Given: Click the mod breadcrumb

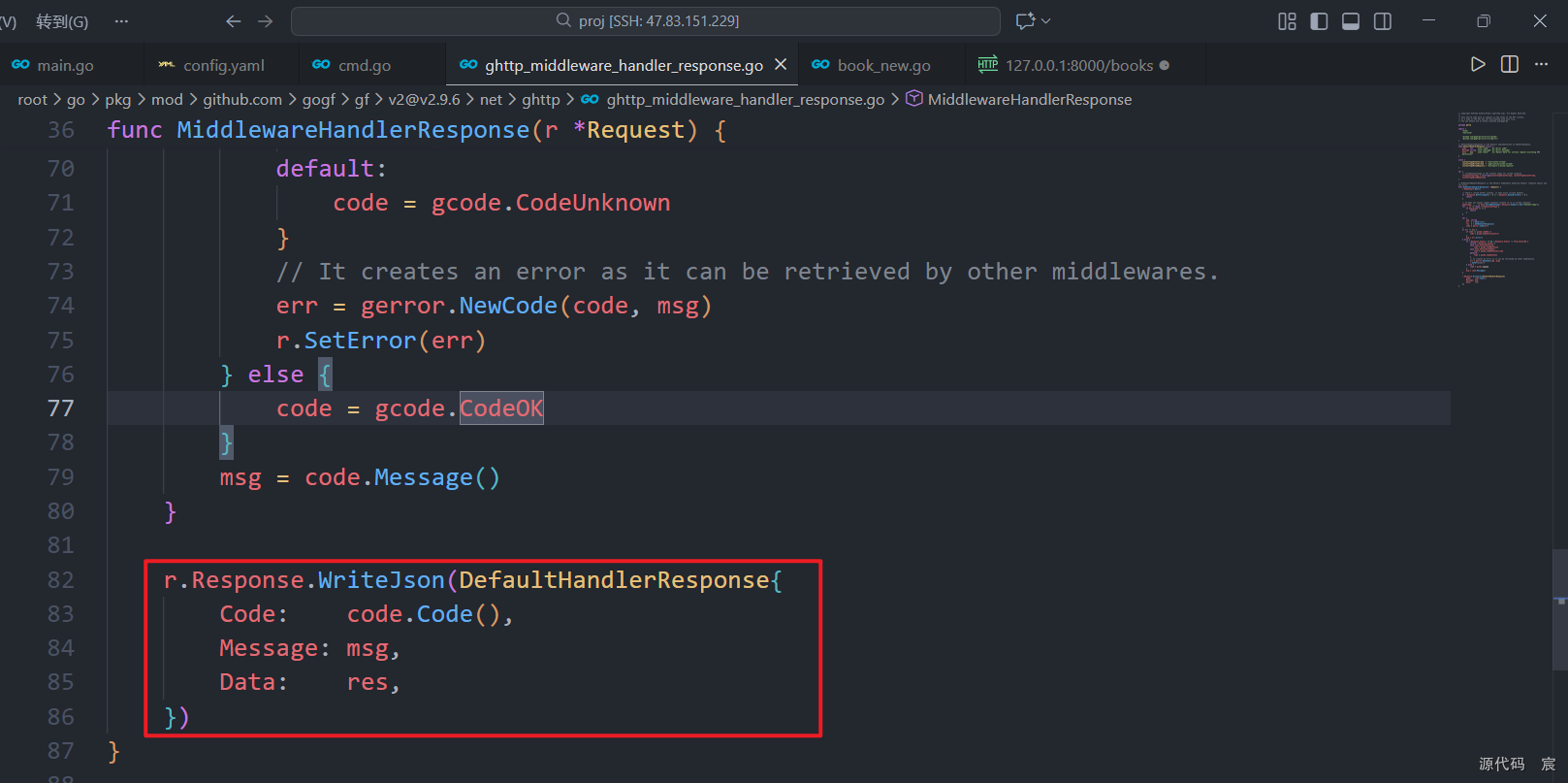Looking at the screenshot, I should coord(167,99).
